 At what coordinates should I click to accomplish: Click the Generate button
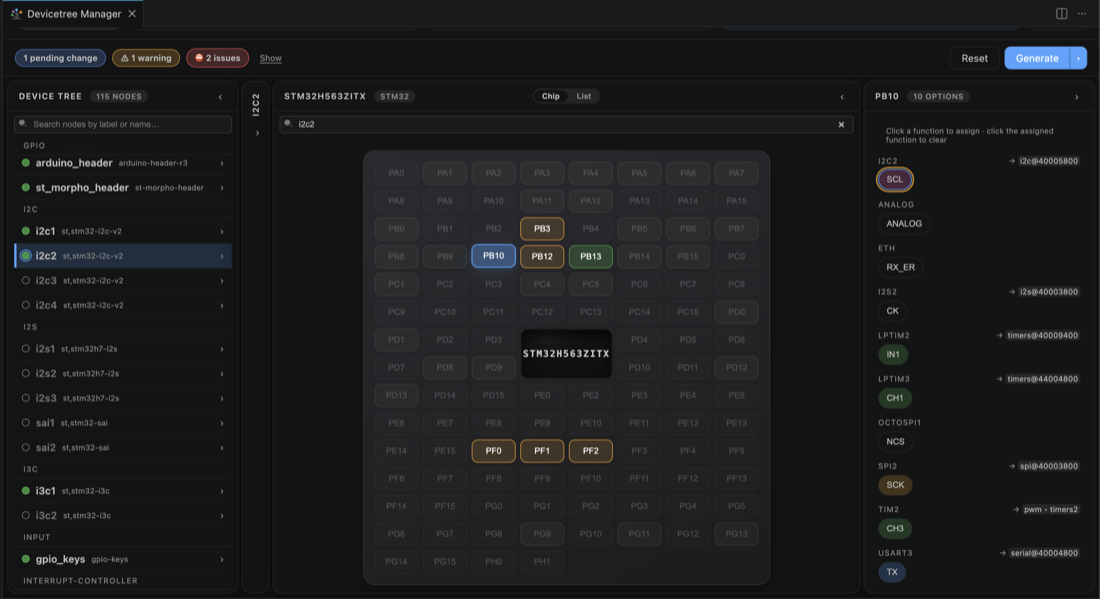(x=1037, y=58)
